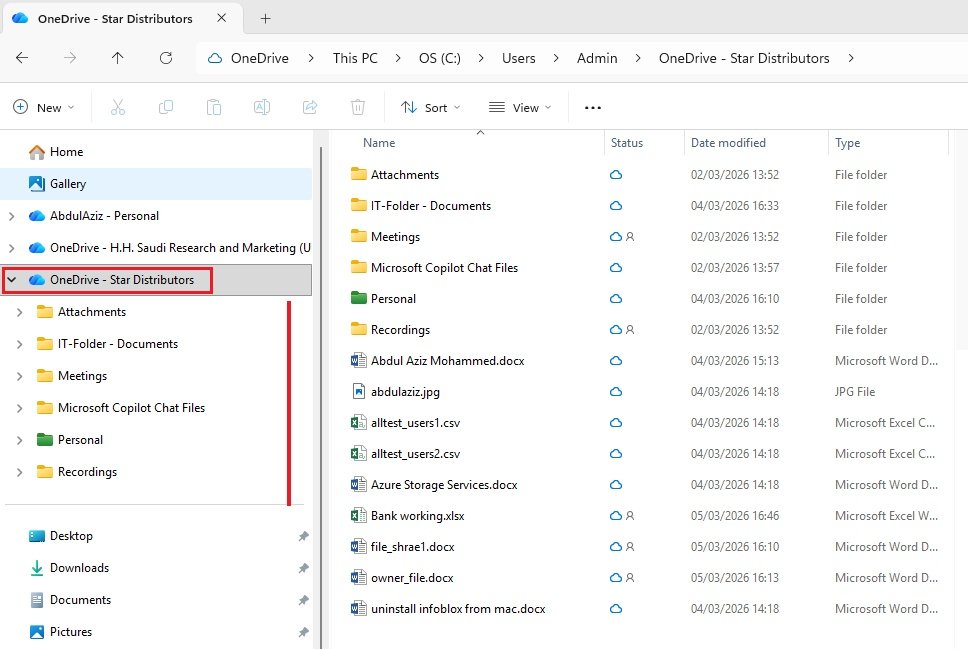Click the OneDrive cloud icon in address bar

click(x=215, y=58)
